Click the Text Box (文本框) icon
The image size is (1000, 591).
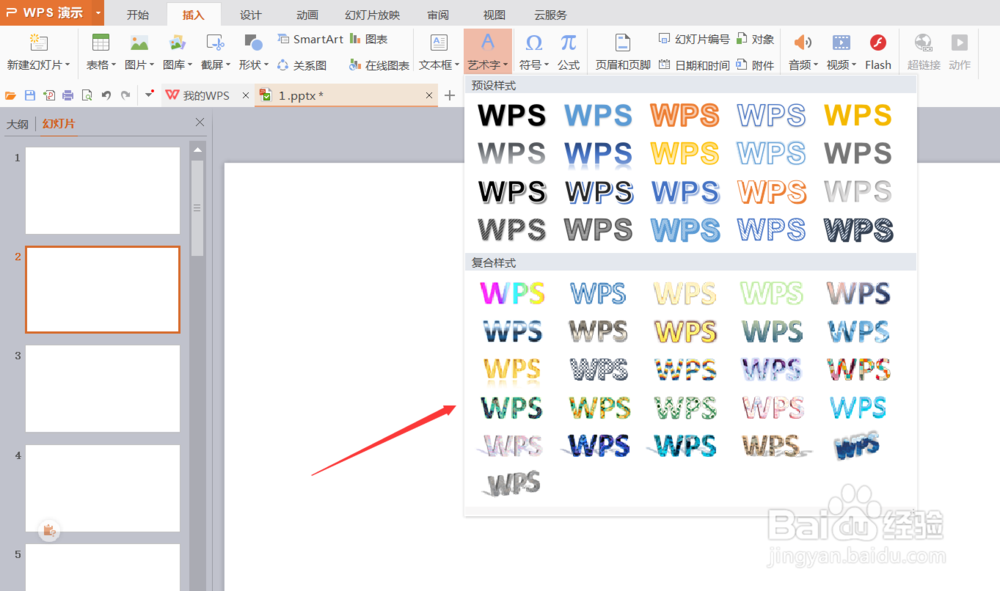[439, 43]
